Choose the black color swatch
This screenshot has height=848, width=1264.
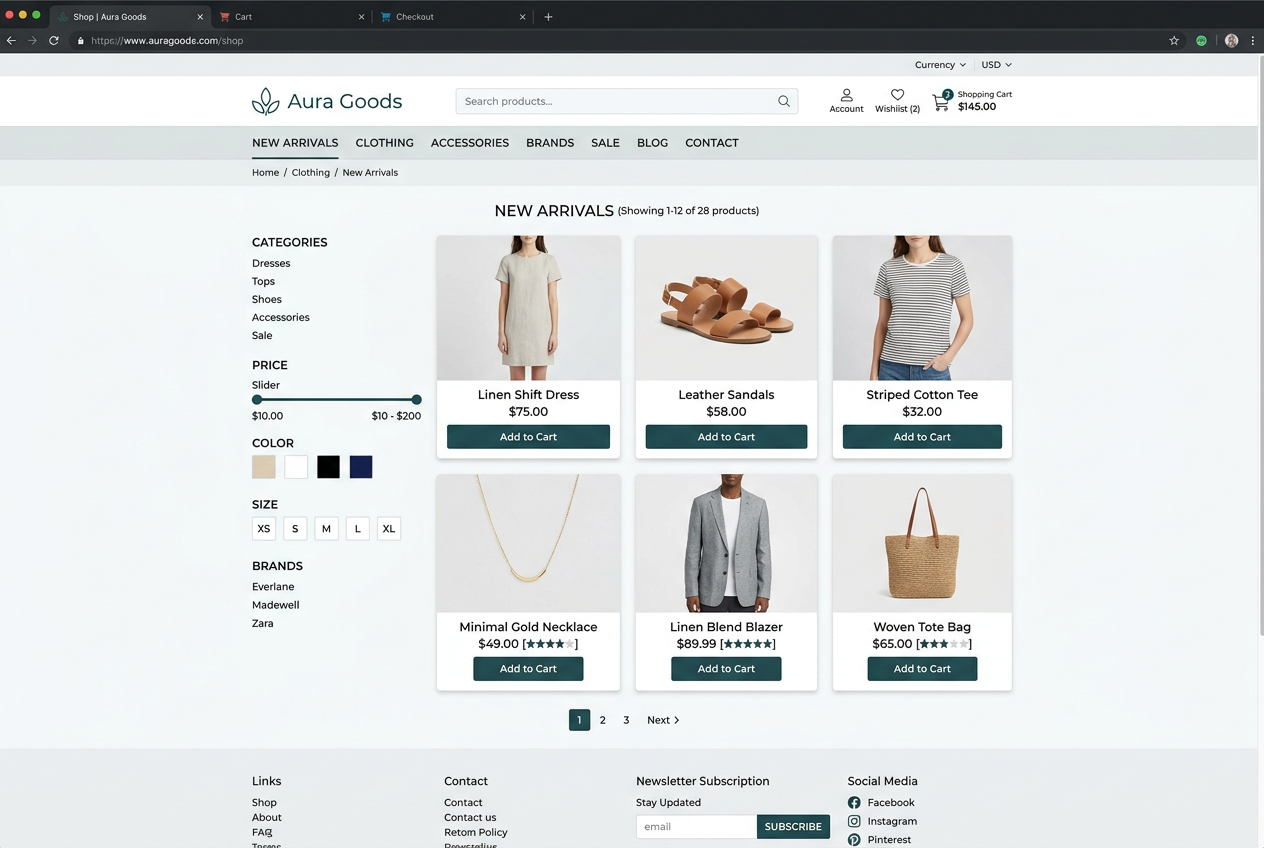[328, 467]
